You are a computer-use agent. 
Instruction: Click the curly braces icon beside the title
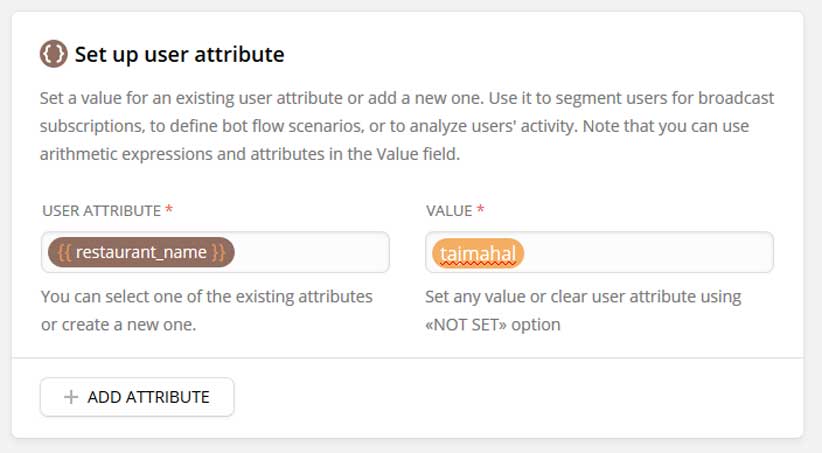tap(54, 54)
